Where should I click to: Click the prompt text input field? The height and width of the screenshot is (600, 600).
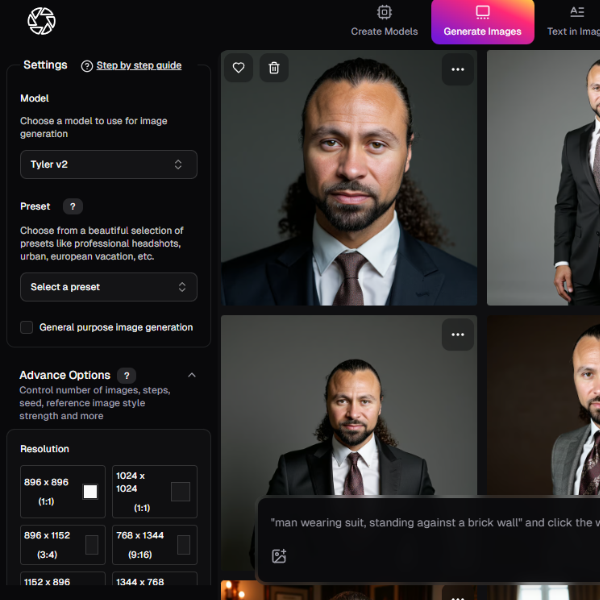(x=430, y=523)
